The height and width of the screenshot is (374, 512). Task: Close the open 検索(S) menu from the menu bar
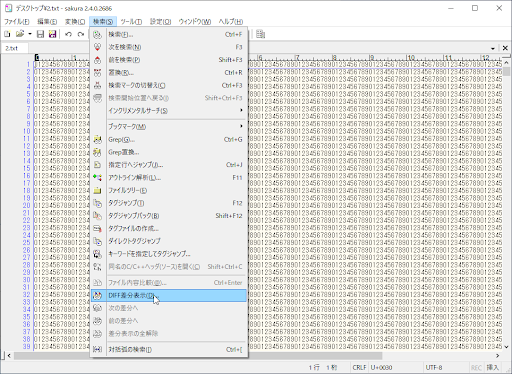[x=103, y=22]
